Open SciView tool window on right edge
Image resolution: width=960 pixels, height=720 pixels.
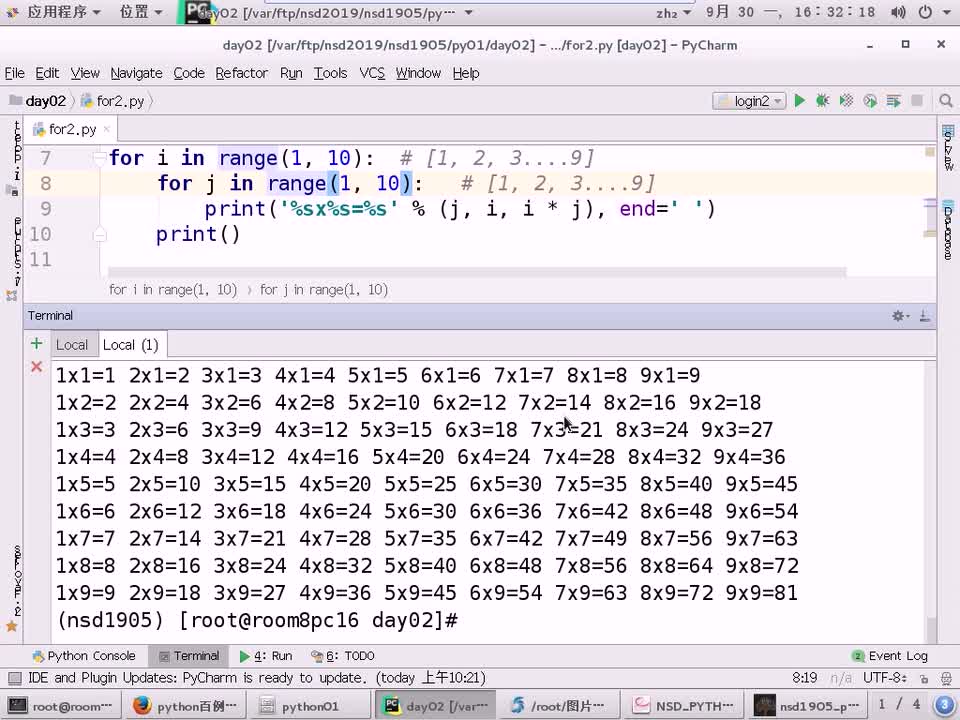tap(948, 148)
